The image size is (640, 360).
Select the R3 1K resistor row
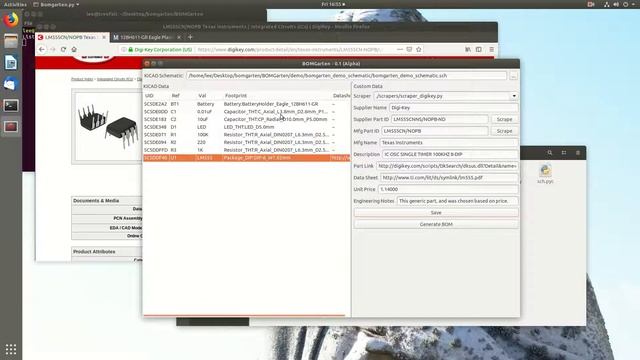coord(247,150)
